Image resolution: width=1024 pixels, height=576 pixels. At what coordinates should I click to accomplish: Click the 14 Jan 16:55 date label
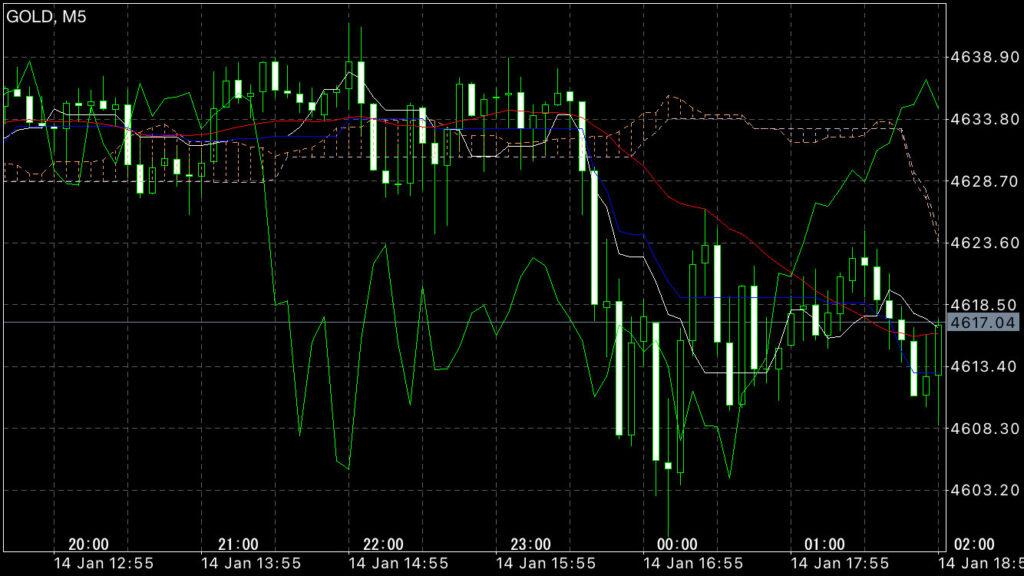(x=691, y=563)
